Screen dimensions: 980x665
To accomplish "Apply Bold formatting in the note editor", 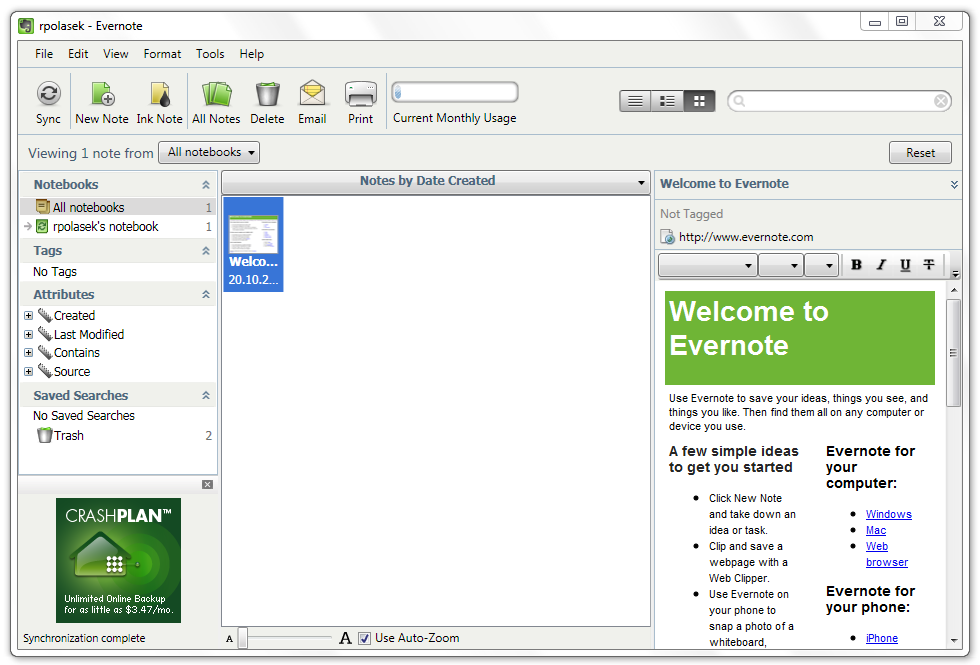I will point(856,265).
